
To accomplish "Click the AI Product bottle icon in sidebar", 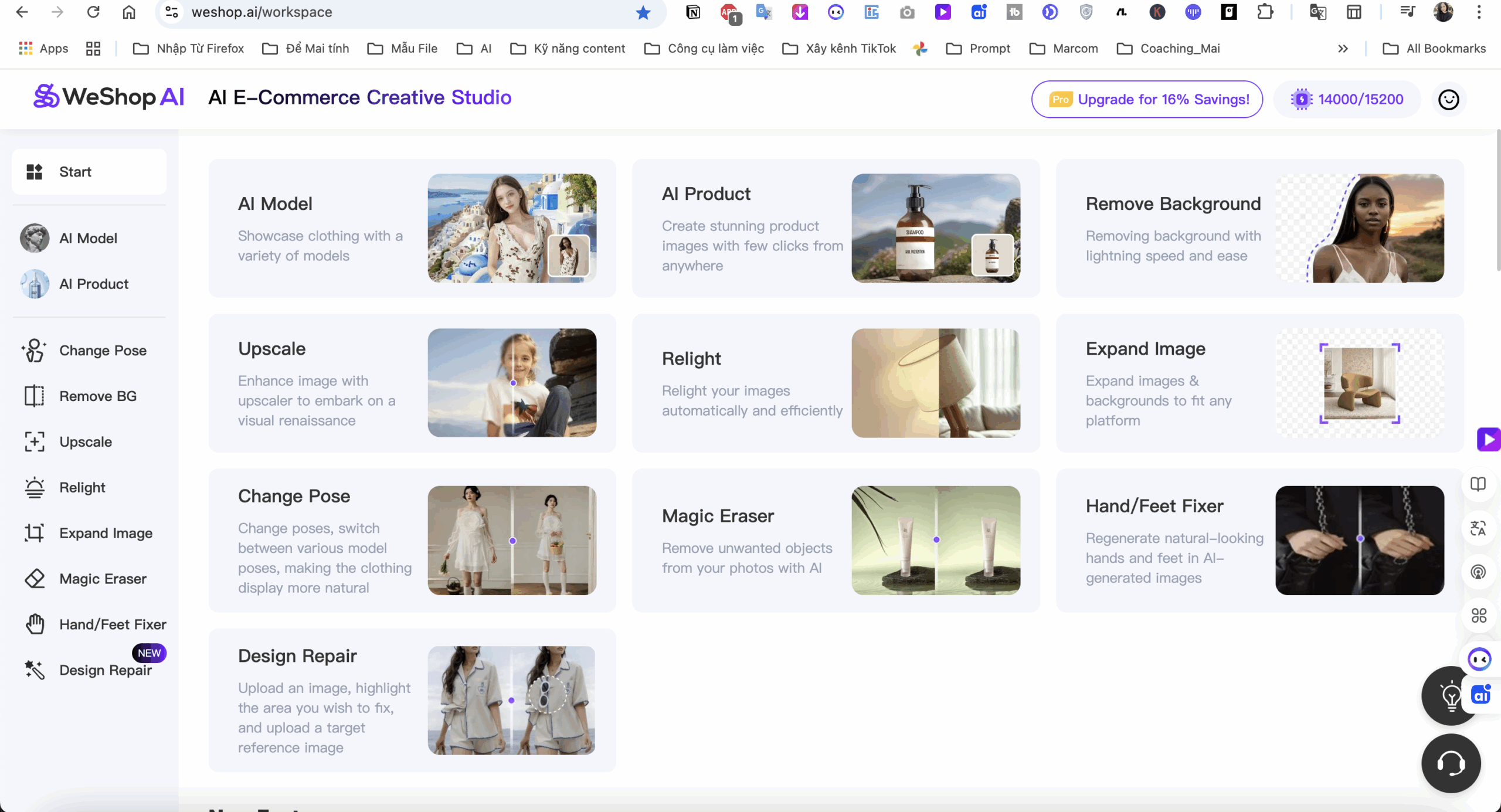I will (34, 284).
